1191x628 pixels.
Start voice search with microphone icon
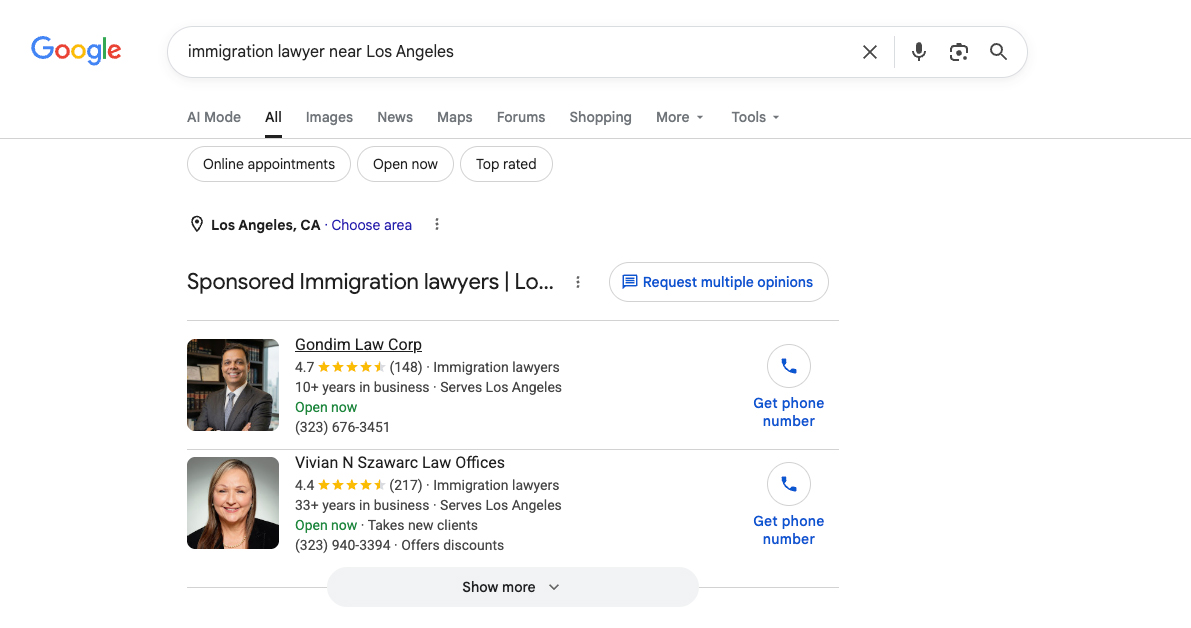coord(918,52)
